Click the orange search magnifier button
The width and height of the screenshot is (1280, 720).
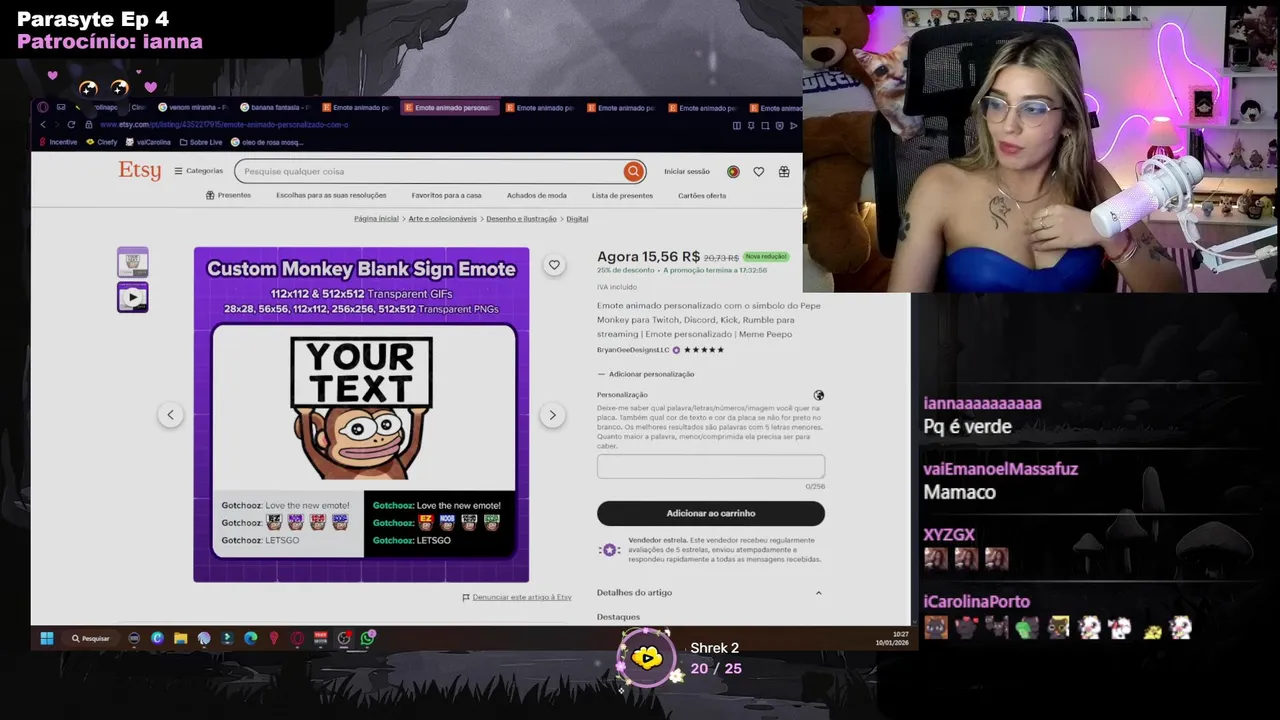coord(633,172)
